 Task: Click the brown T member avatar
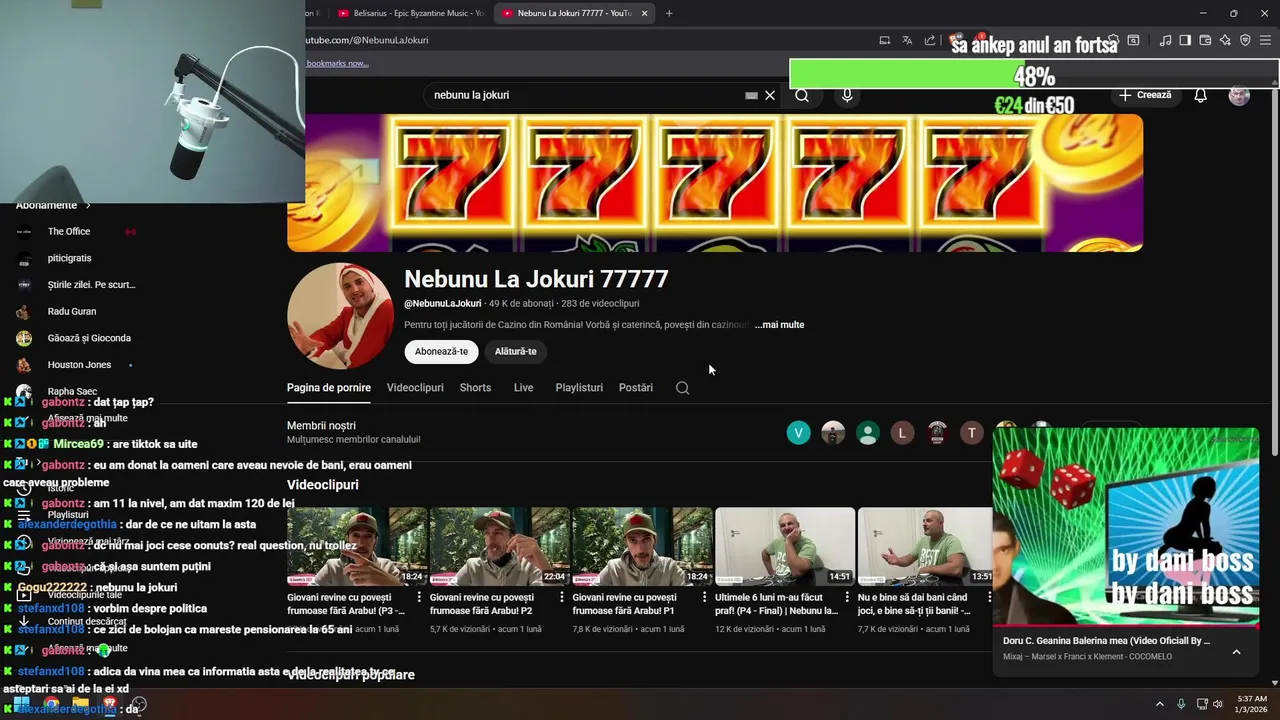(x=971, y=432)
